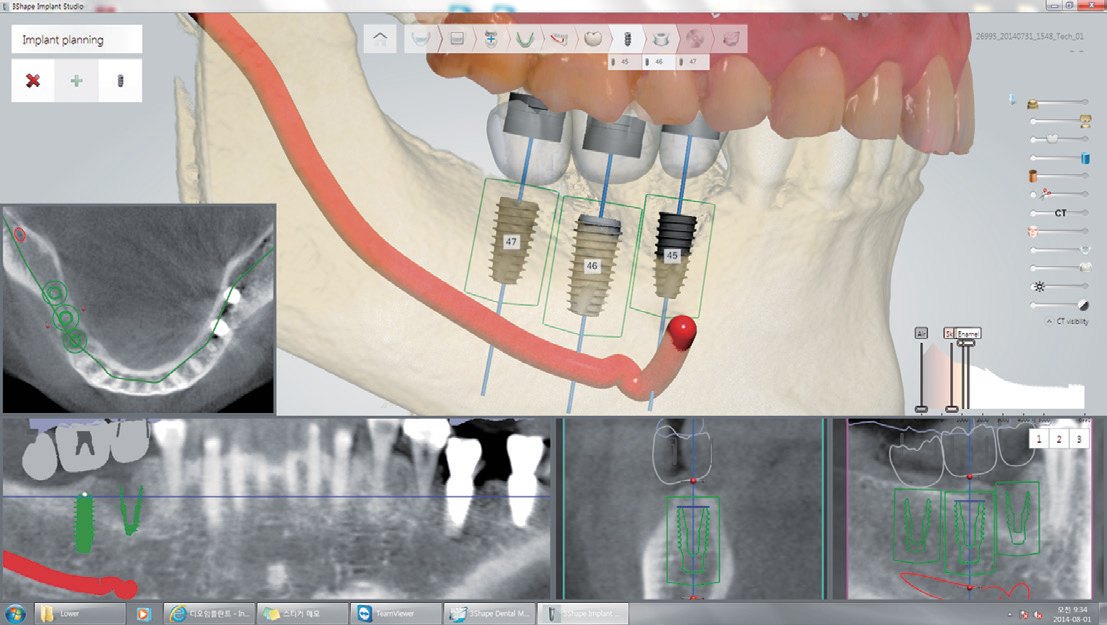Open the media player taskbar icon
Screen dimensions: 1107x625
pos(143,613)
